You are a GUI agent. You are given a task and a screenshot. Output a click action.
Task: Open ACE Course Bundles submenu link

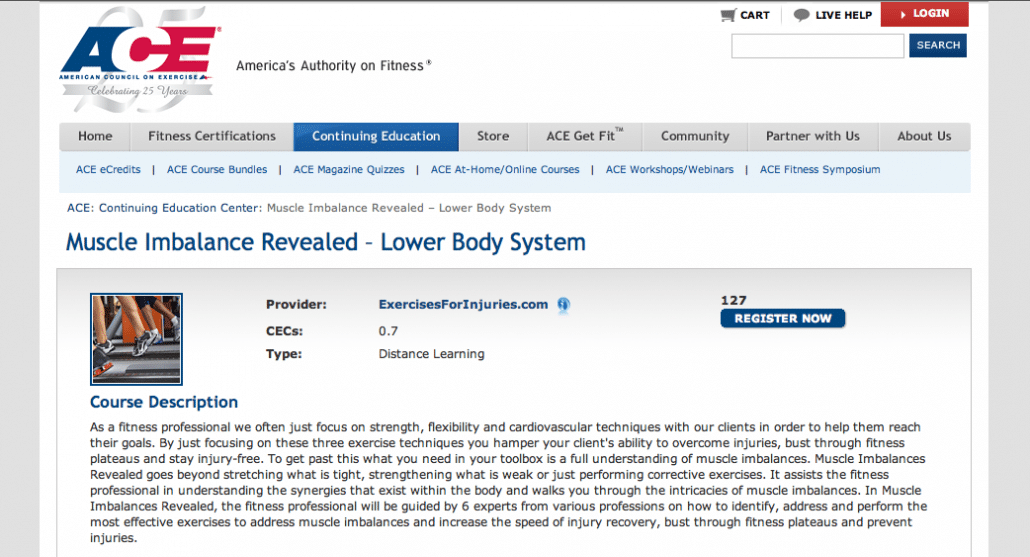coord(217,169)
